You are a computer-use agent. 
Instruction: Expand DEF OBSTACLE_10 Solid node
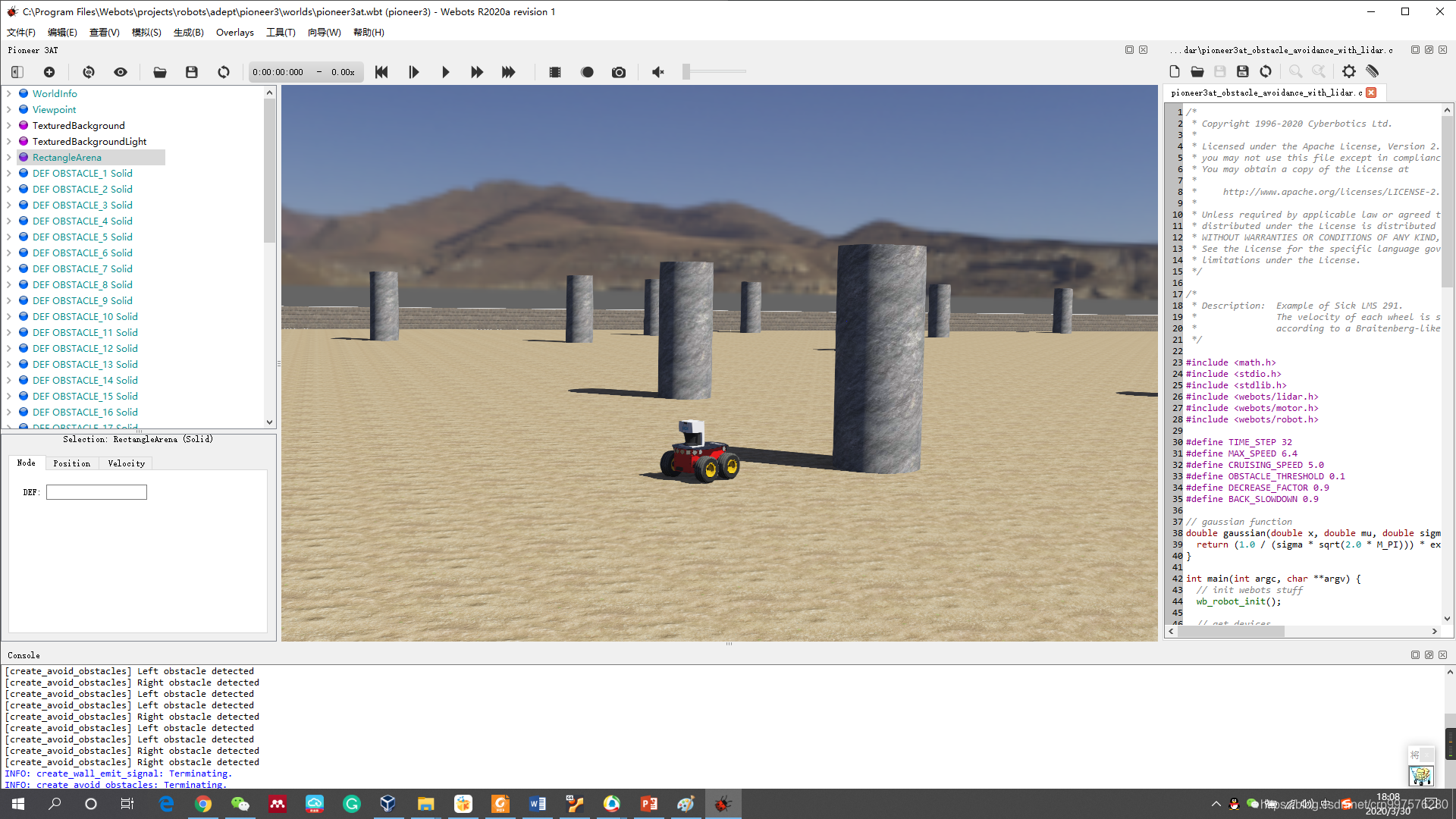pos(9,316)
